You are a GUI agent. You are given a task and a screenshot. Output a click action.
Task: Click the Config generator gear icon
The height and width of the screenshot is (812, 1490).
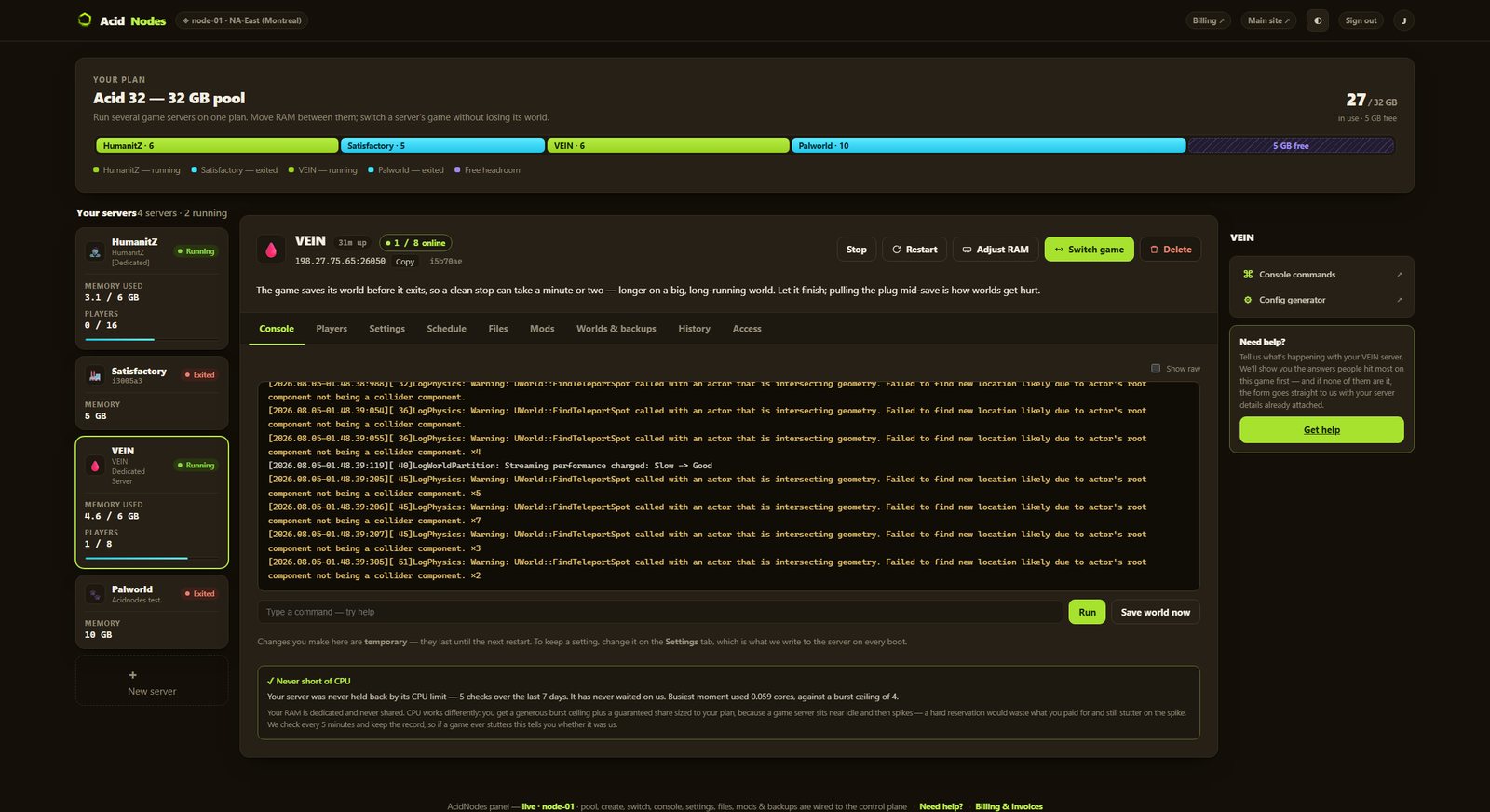click(1248, 300)
